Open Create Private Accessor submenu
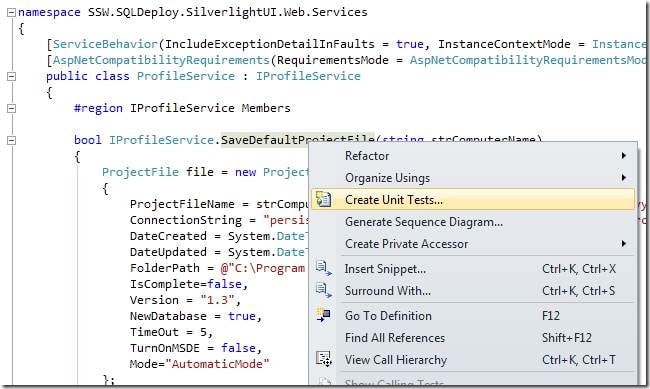Screen dimensions: 650x389 click(473, 244)
